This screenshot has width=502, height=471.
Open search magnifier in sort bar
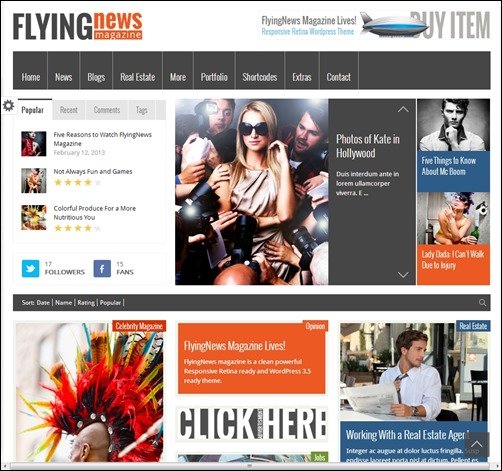coord(482,303)
